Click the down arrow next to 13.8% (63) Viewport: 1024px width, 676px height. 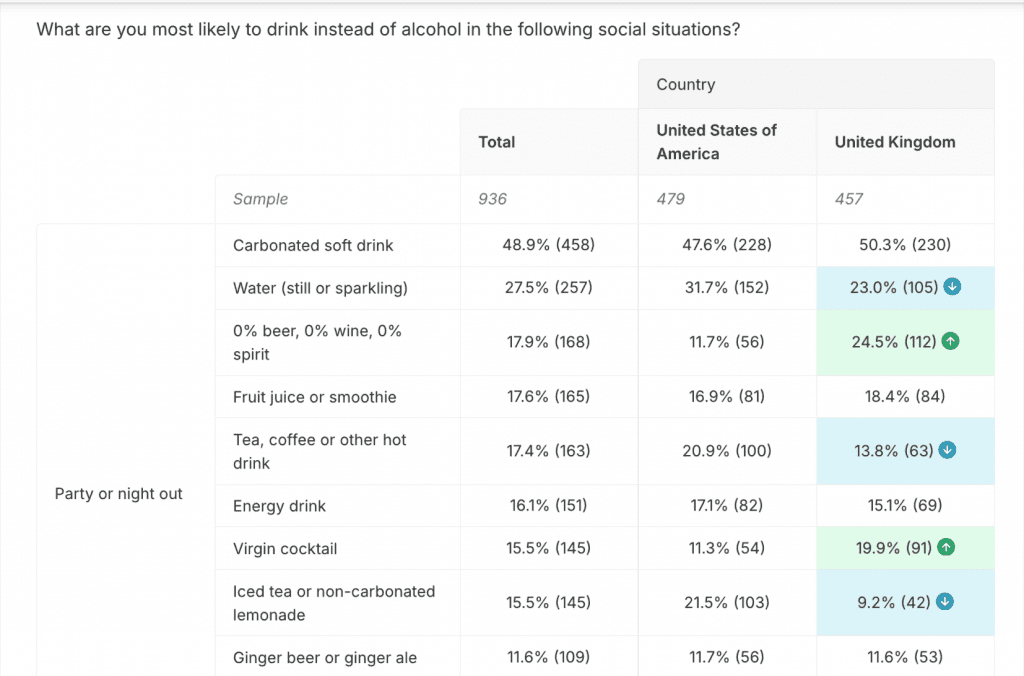click(949, 451)
